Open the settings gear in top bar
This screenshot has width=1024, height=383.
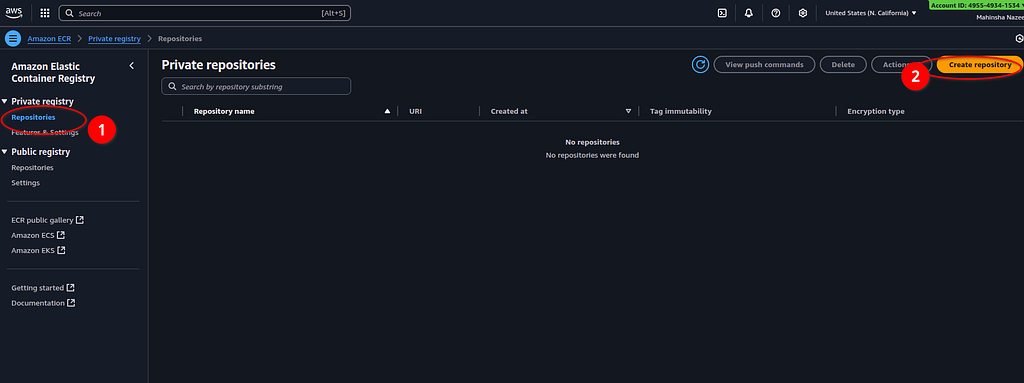(x=803, y=13)
